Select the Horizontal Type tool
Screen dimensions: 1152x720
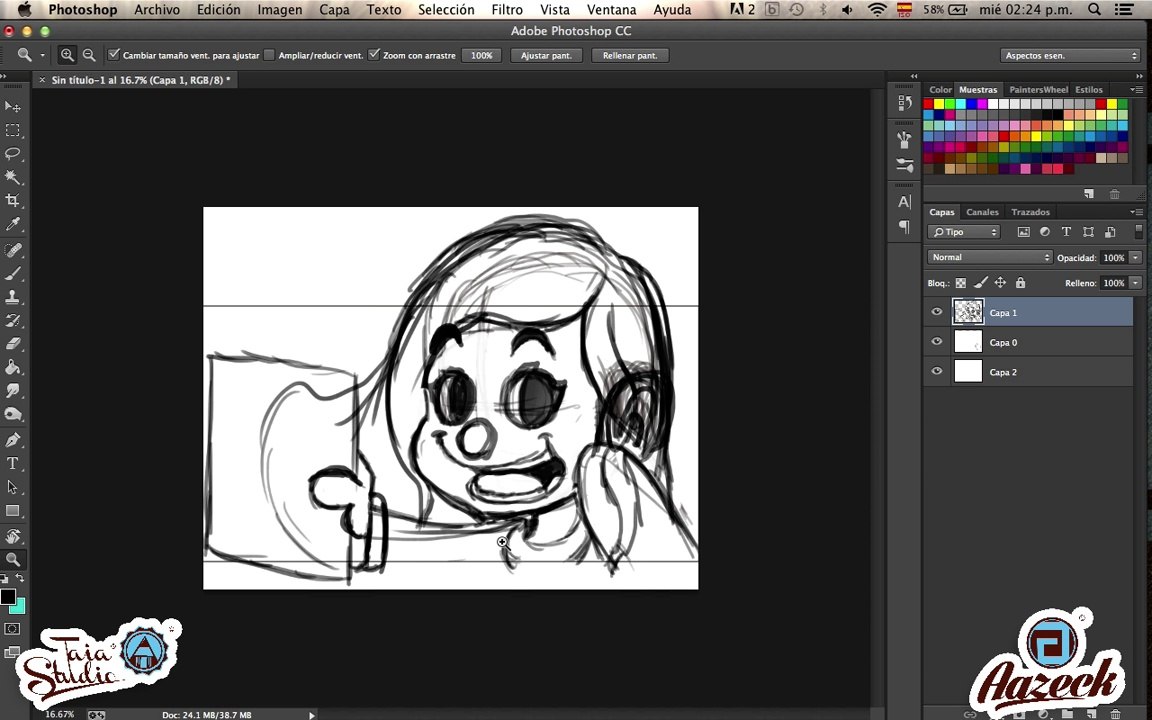click(12, 464)
